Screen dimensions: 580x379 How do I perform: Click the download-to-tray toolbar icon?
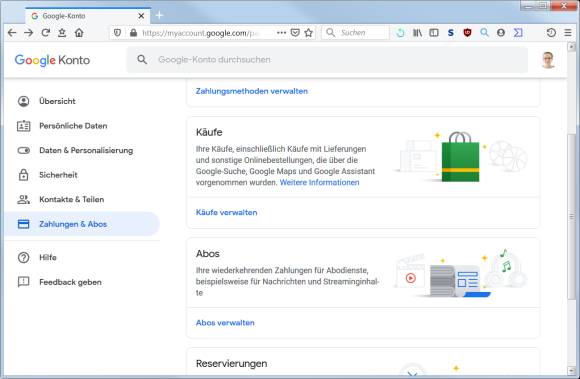(x=62, y=33)
